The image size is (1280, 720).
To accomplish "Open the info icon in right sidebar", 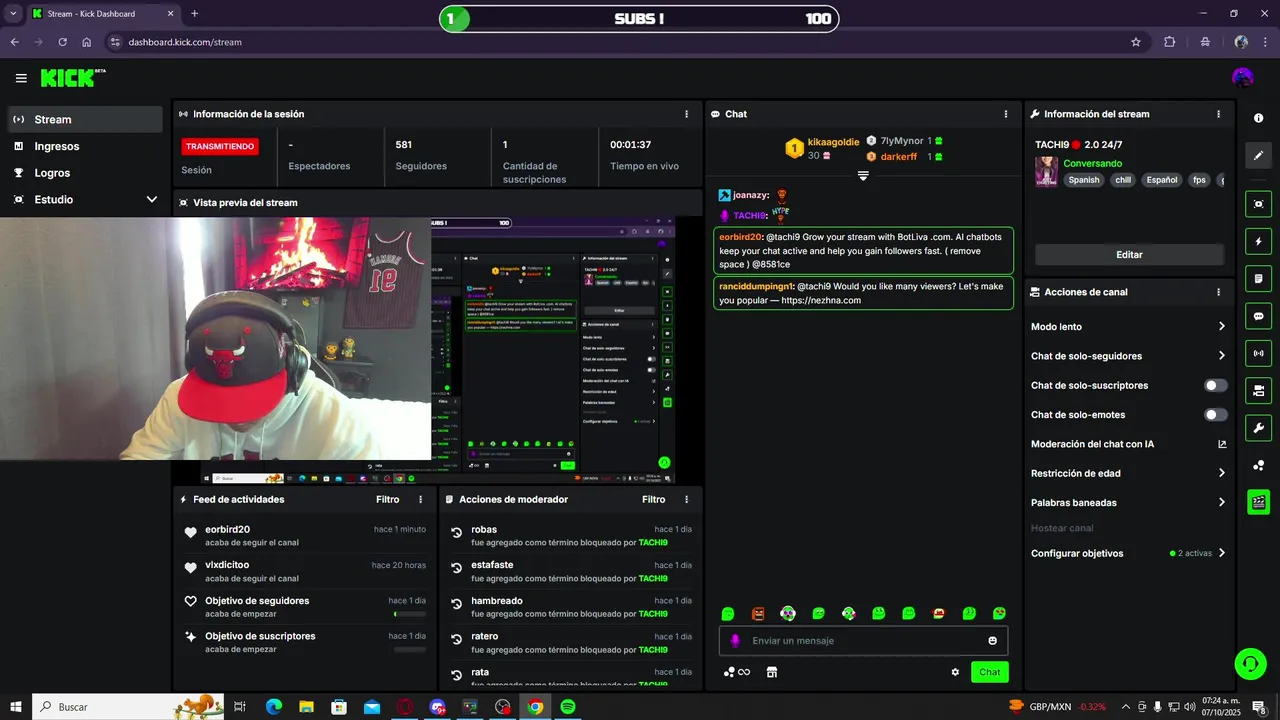I will click(x=1258, y=118).
